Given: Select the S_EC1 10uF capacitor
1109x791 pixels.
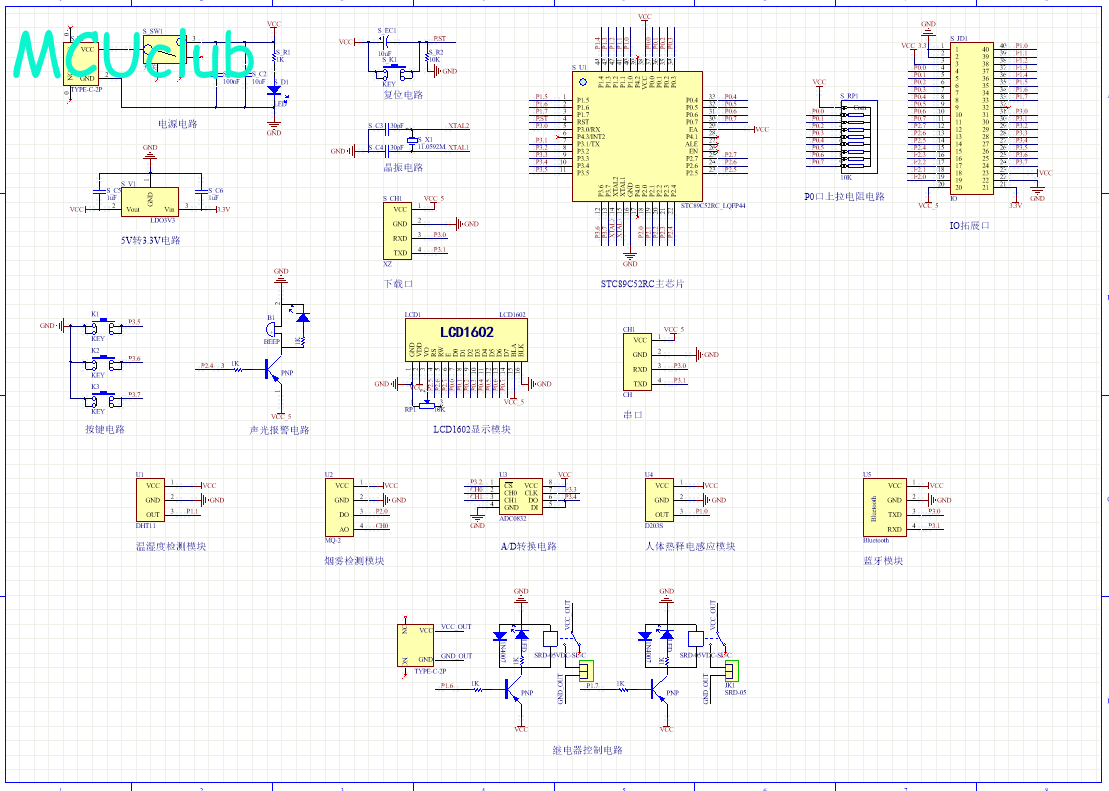Looking at the screenshot, I should (x=385, y=42).
